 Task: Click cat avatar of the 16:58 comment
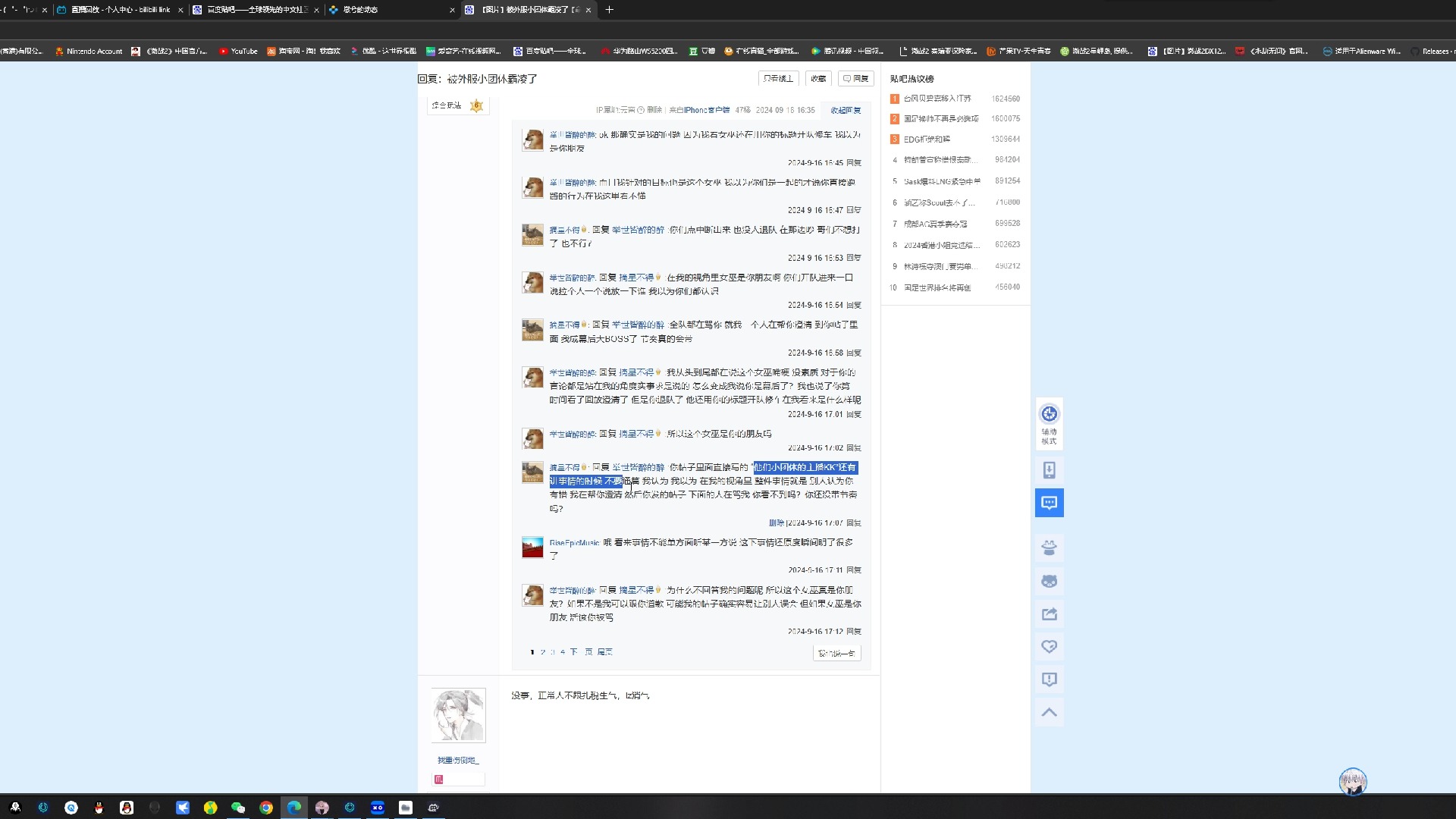(532, 330)
